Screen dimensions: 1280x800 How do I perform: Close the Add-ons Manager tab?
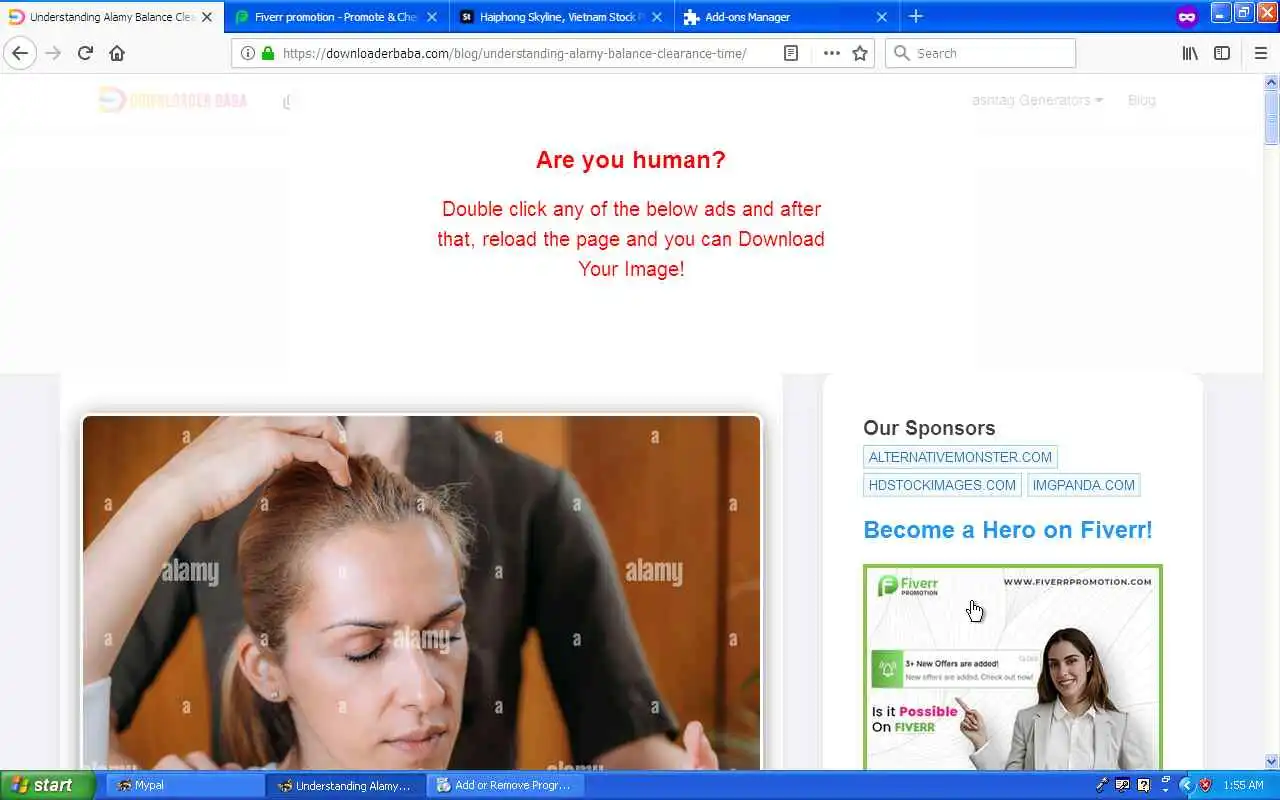[882, 17]
